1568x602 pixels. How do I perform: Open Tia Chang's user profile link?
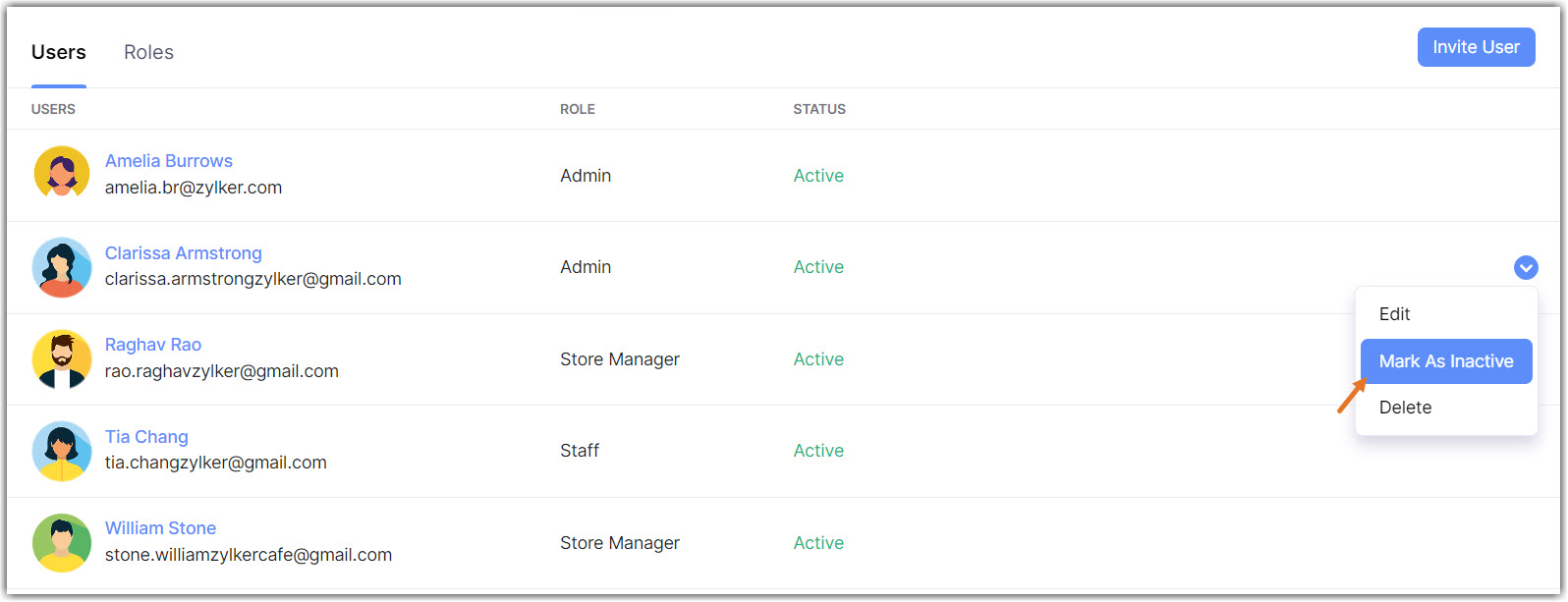[146, 437]
